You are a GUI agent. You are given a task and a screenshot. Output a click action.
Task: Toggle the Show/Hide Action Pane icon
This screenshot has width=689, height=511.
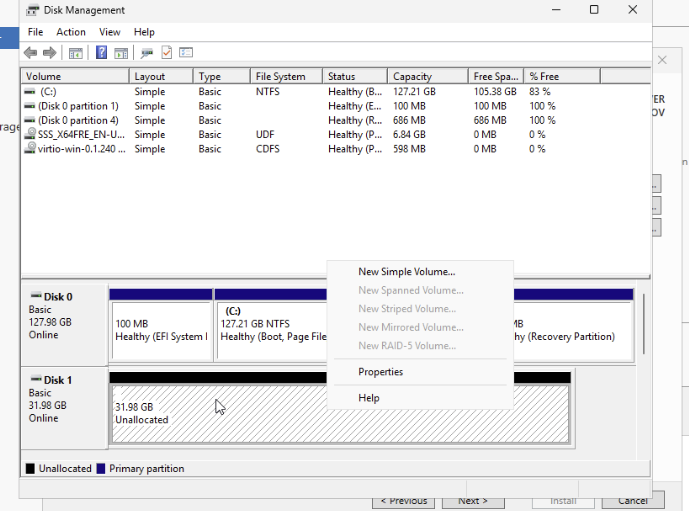coord(120,53)
